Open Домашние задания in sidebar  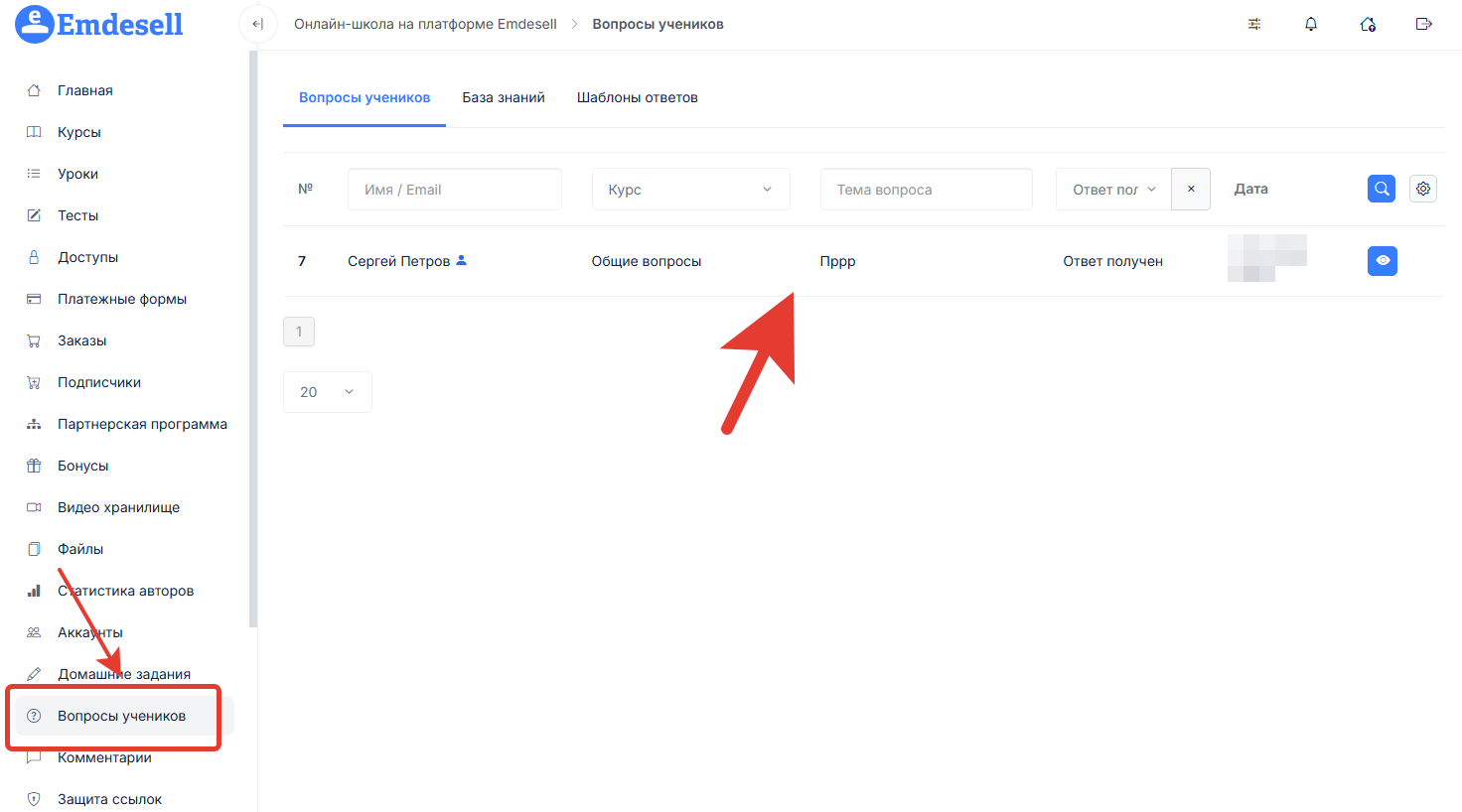[x=124, y=674]
